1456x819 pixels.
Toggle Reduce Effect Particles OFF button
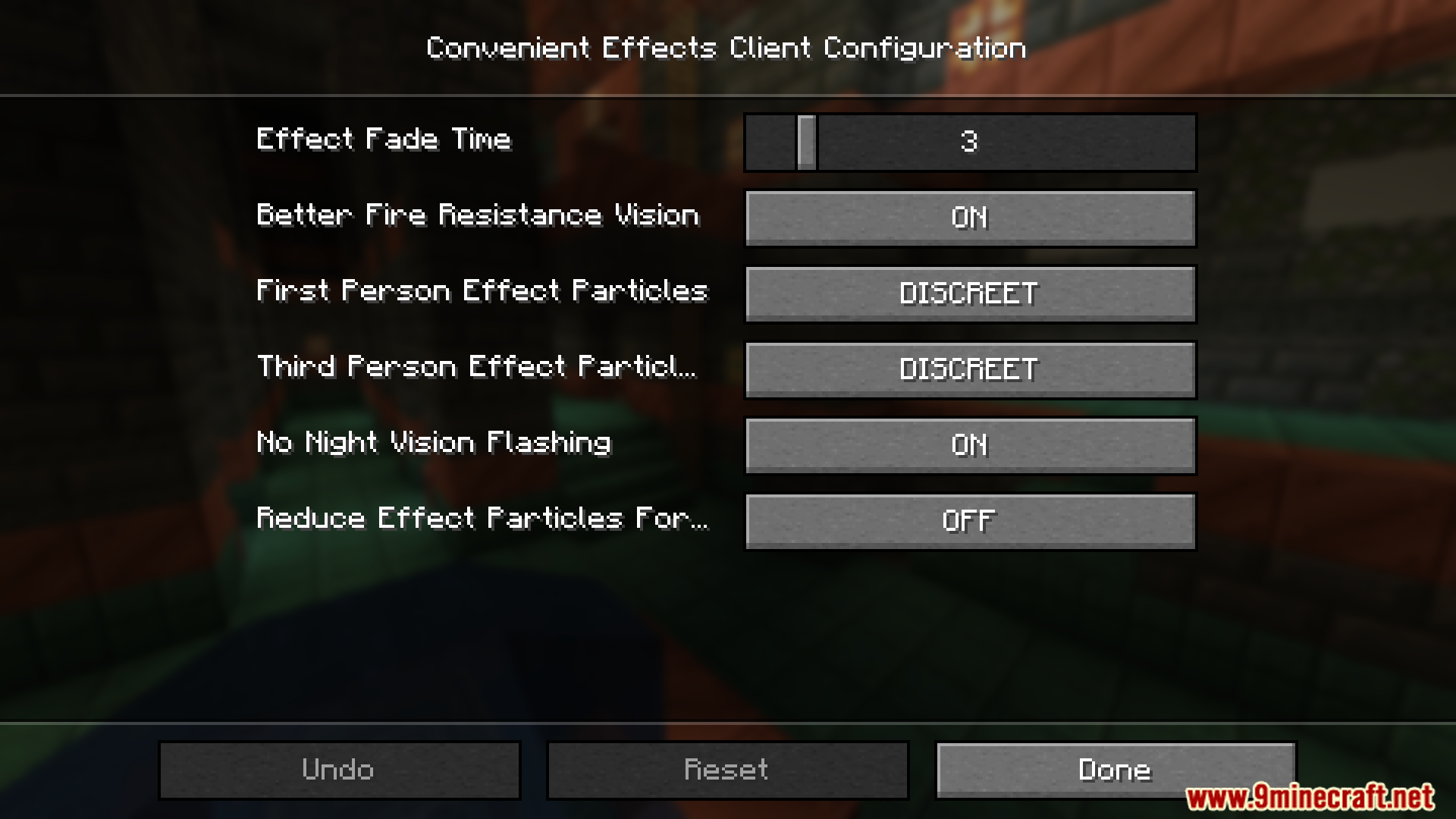coord(970,521)
